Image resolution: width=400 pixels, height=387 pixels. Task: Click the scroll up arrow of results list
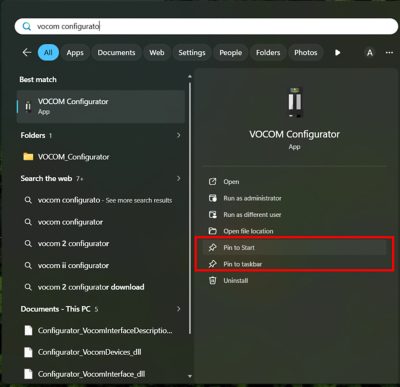[x=190, y=77]
